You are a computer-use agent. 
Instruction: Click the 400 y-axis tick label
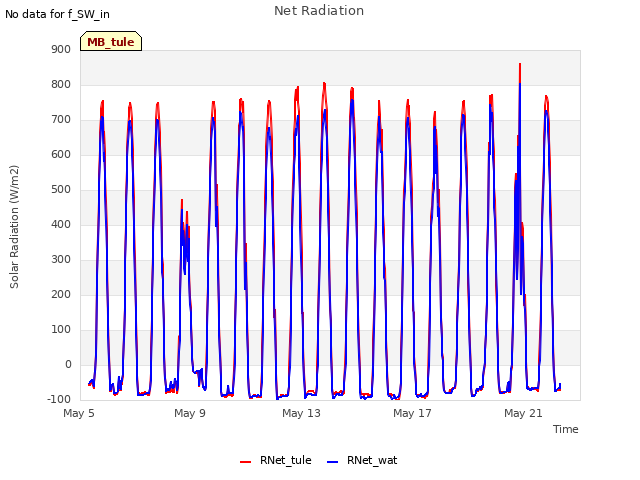click(x=61, y=224)
